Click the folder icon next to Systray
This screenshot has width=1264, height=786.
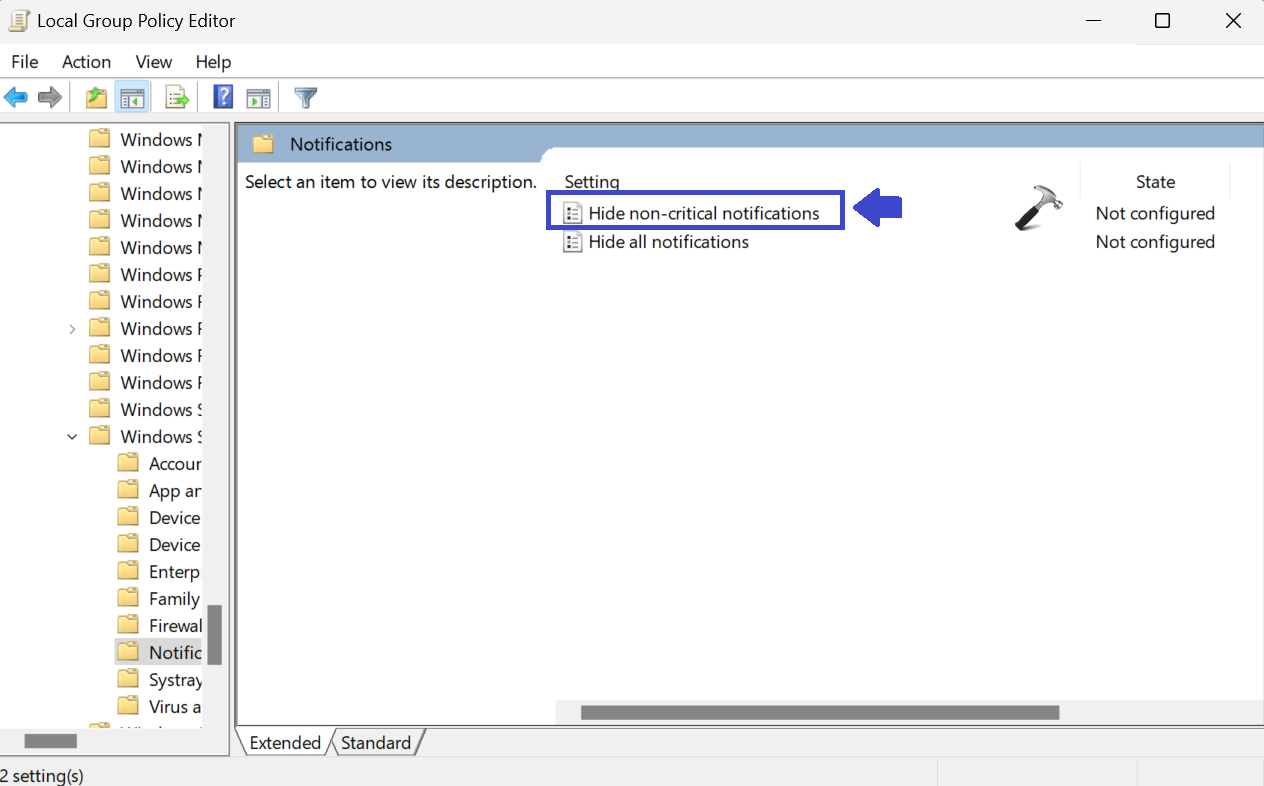click(128, 679)
